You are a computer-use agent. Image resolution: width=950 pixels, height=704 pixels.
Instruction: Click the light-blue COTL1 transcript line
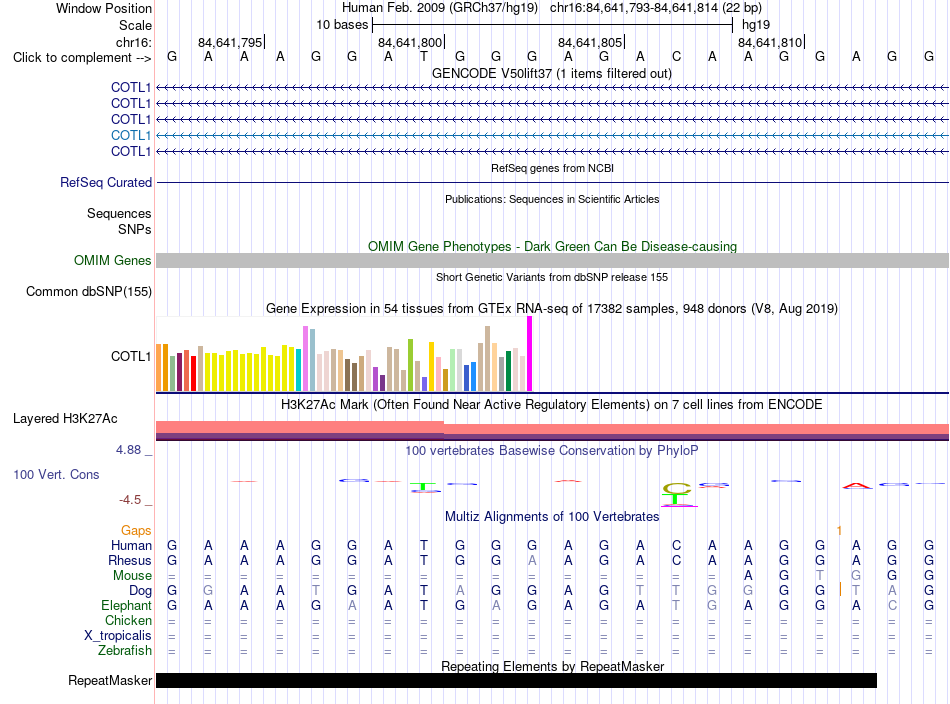coord(552,135)
